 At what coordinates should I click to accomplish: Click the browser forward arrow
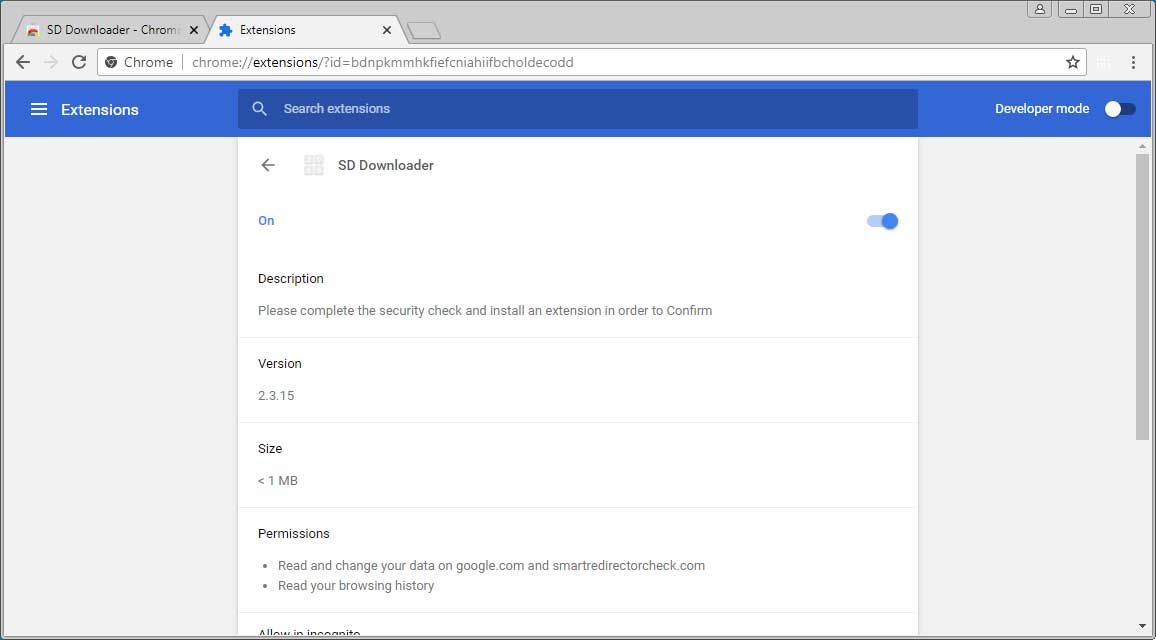pos(51,63)
